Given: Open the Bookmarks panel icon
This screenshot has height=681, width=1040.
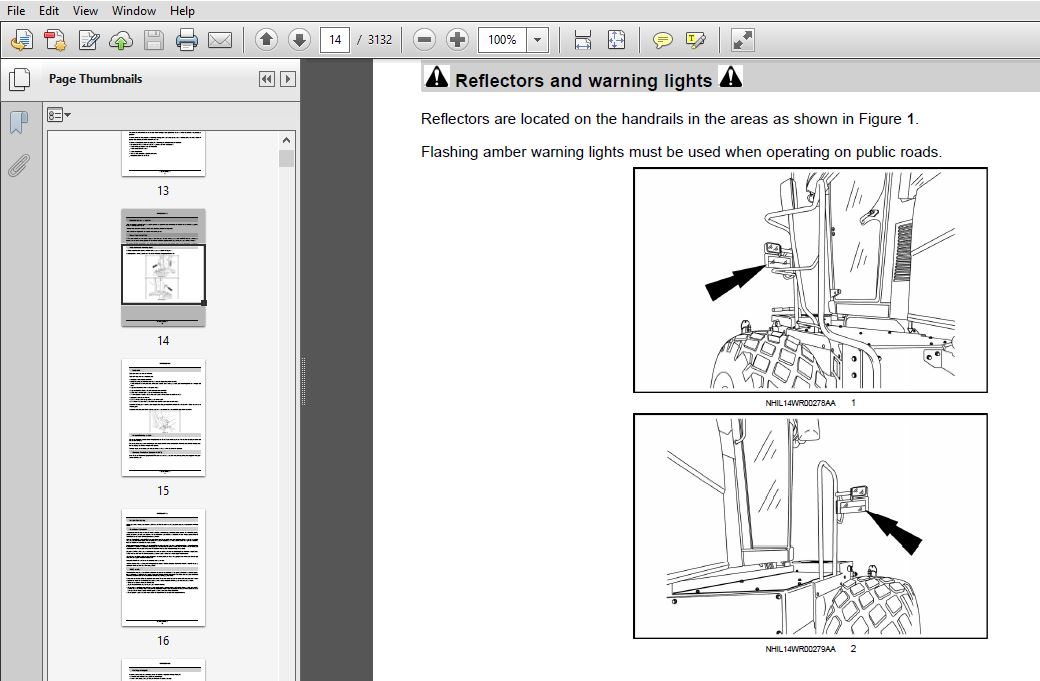Looking at the screenshot, I should tap(19, 122).
